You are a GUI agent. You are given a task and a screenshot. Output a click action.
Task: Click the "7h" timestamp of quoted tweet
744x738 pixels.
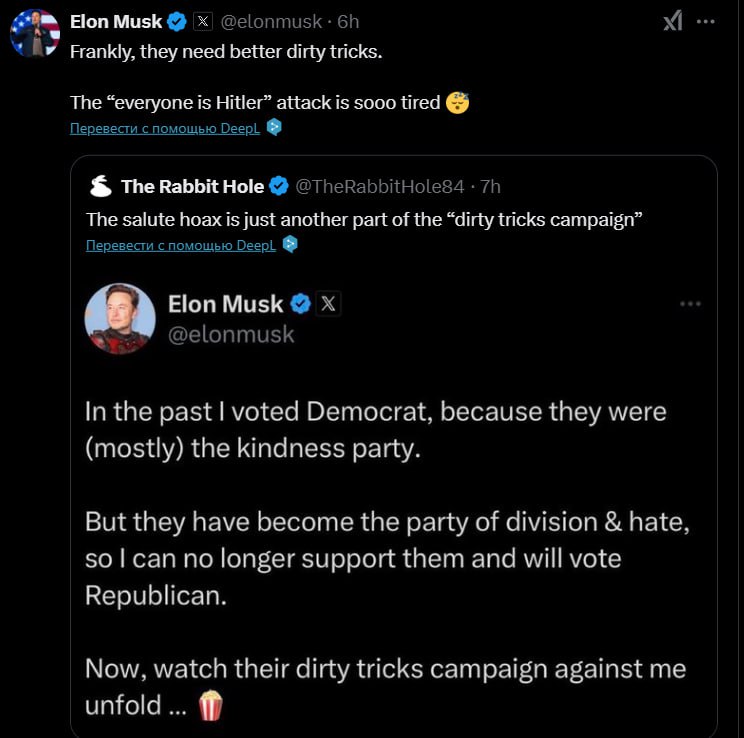coord(489,186)
